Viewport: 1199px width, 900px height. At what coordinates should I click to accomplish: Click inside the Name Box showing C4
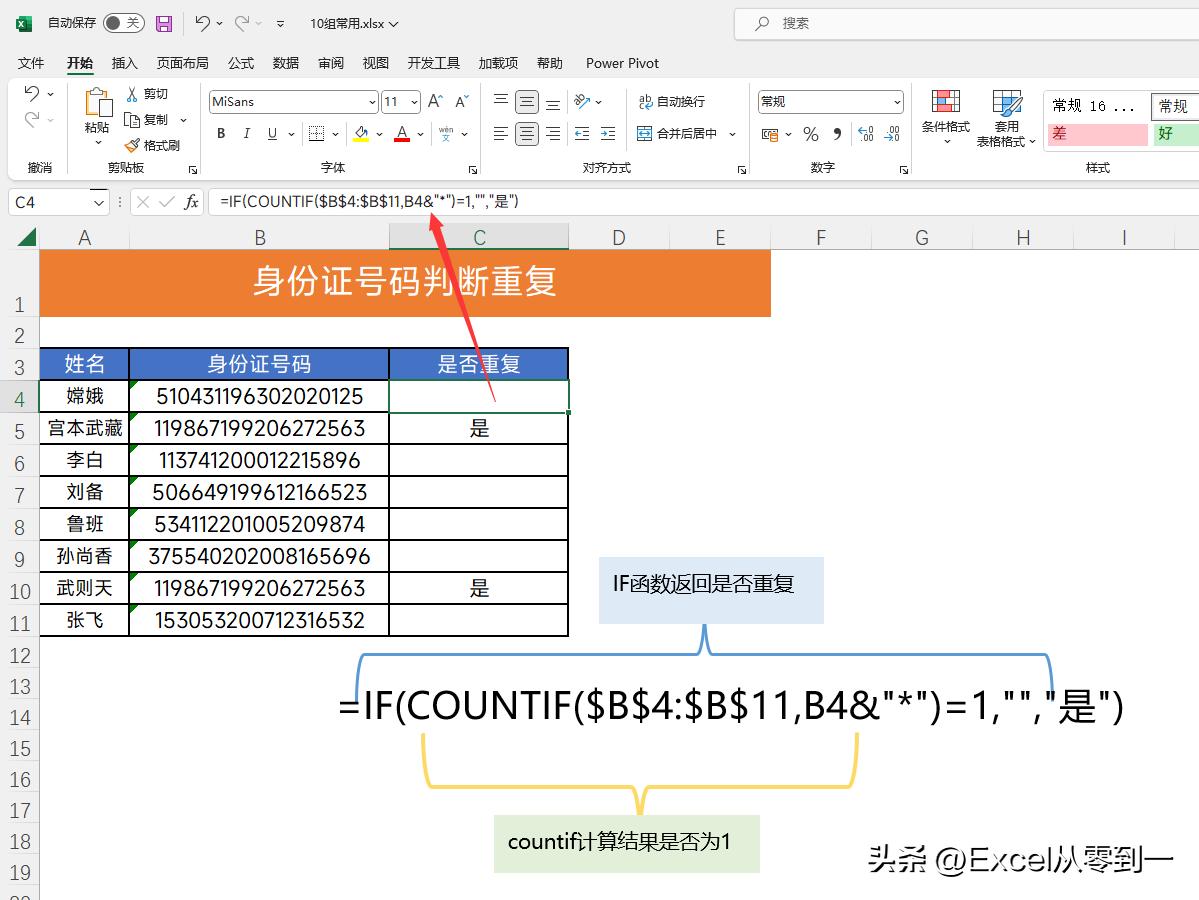(x=45, y=202)
